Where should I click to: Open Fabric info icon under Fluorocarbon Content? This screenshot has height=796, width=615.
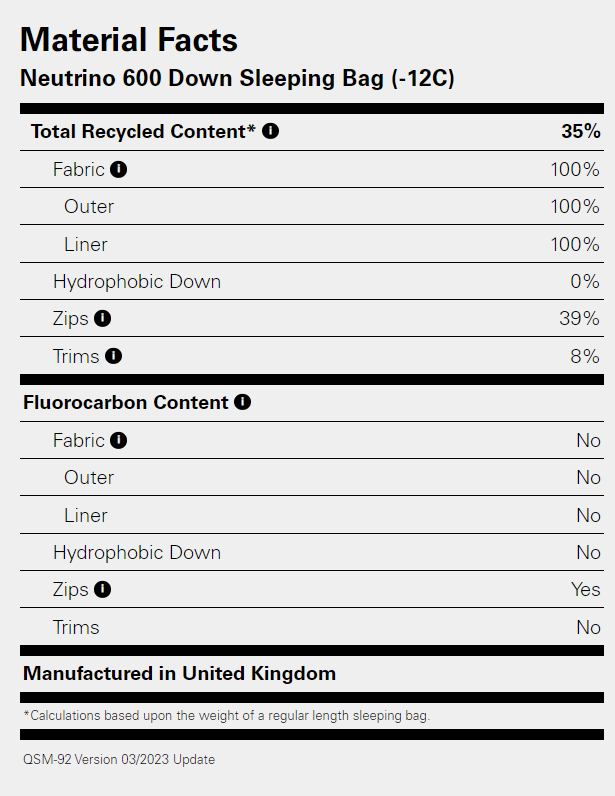click(119, 440)
